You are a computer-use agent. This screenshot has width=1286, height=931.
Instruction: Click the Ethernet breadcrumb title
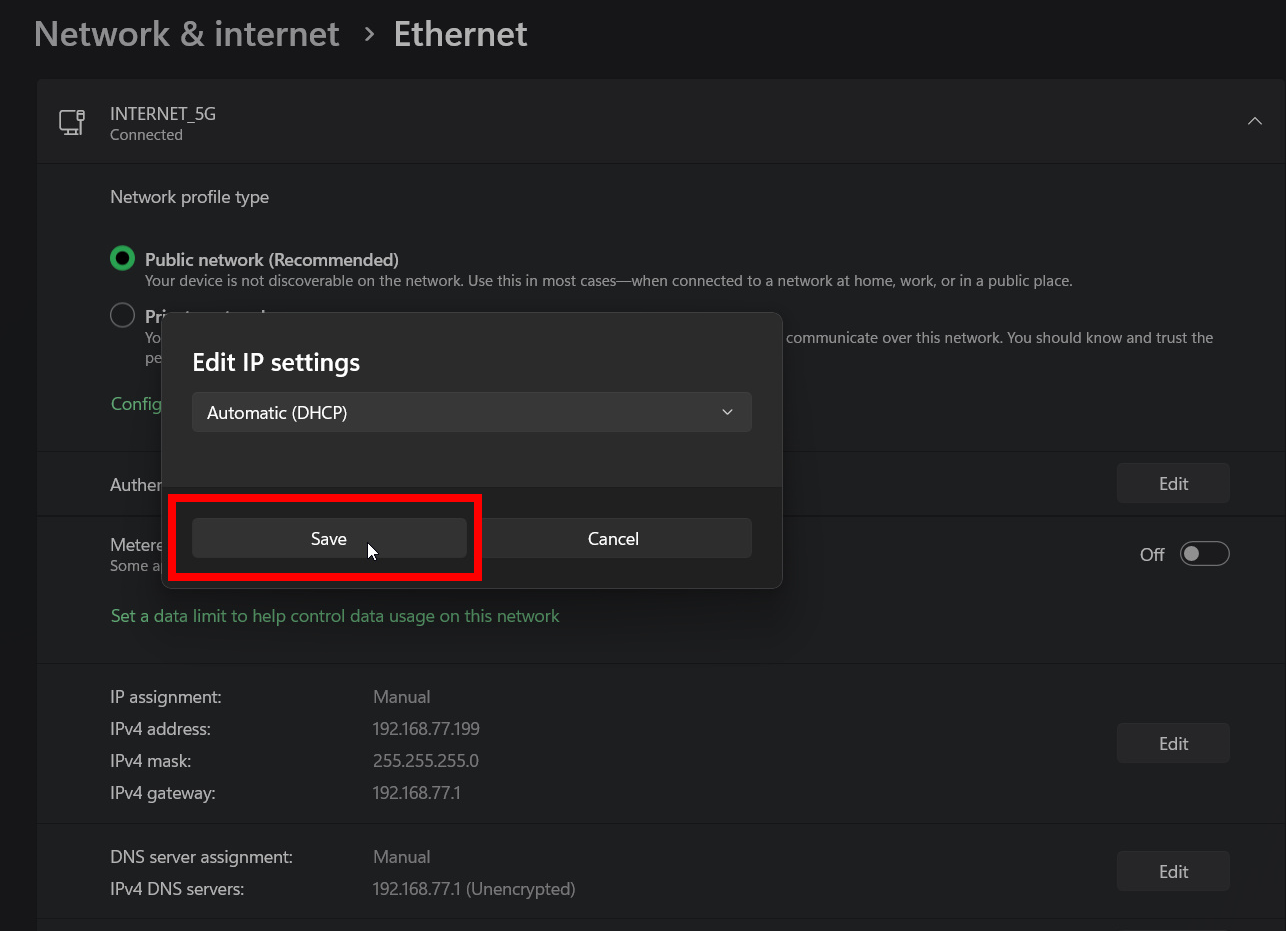coord(460,34)
